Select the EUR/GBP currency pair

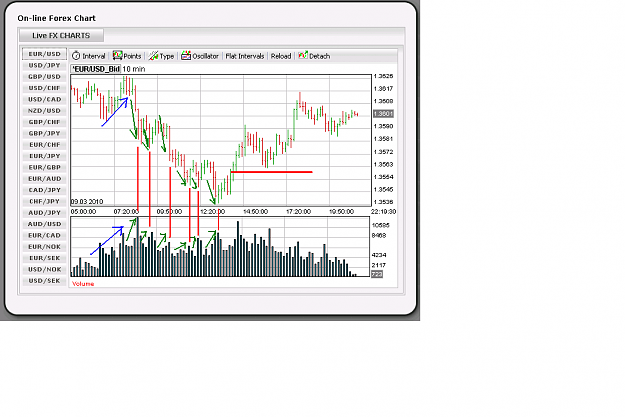pos(45,167)
